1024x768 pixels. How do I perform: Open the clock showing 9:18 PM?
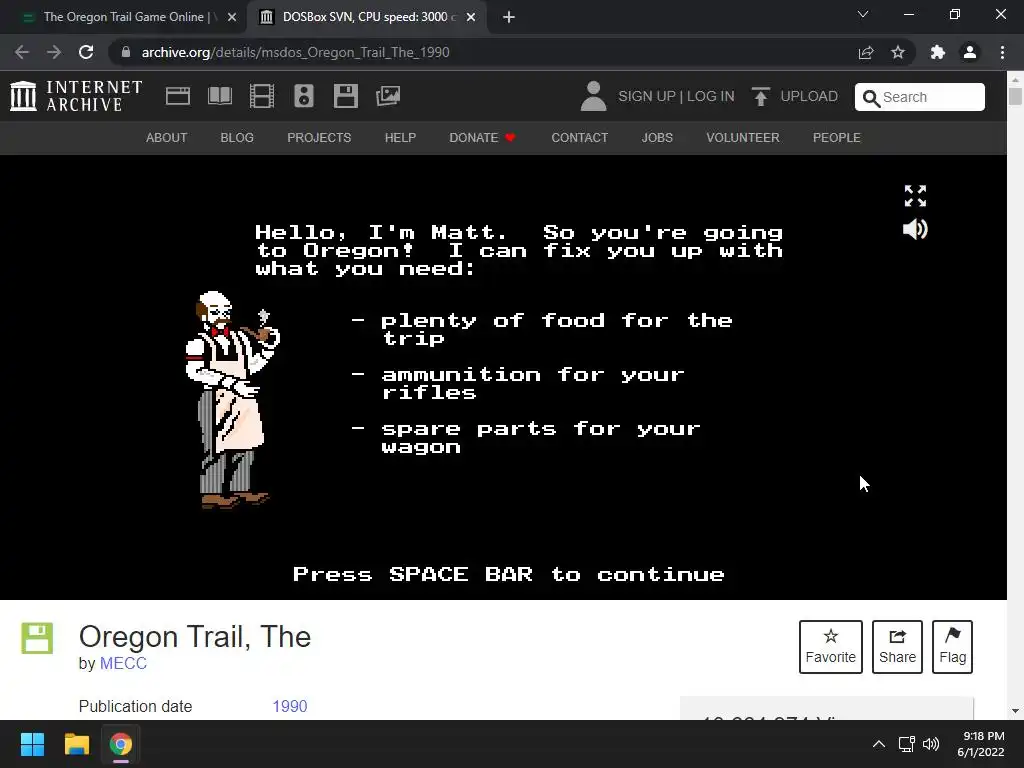(x=981, y=744)
